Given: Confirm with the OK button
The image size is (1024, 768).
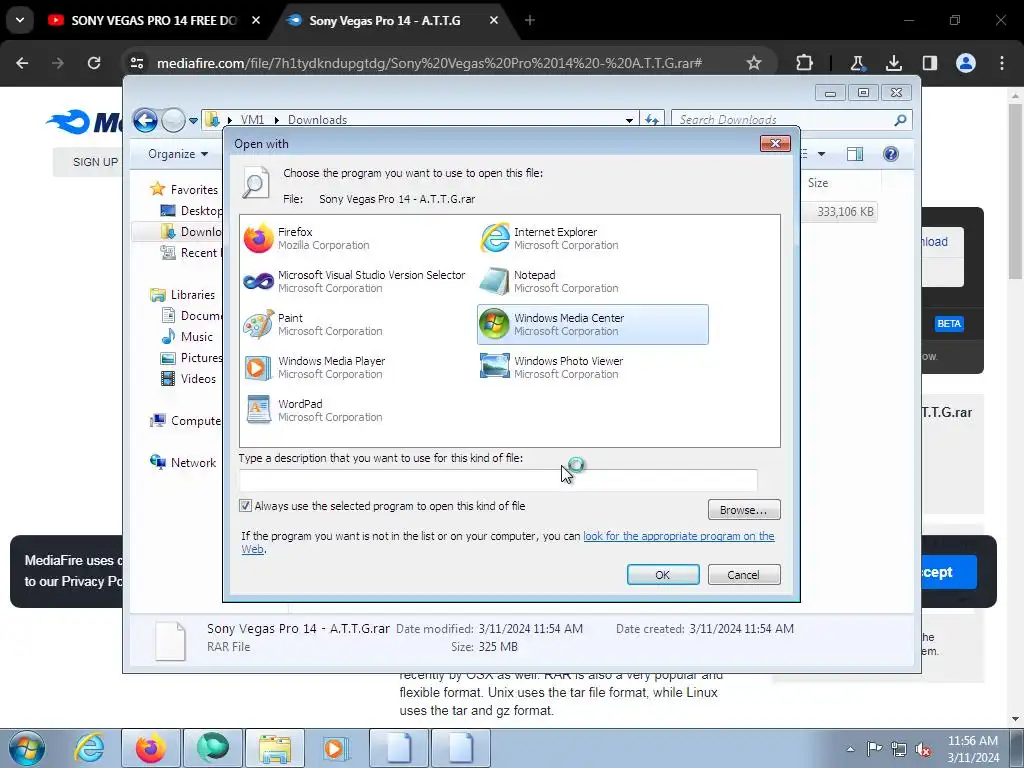Looking at the screenshot, I should click(x=663, y=575).
